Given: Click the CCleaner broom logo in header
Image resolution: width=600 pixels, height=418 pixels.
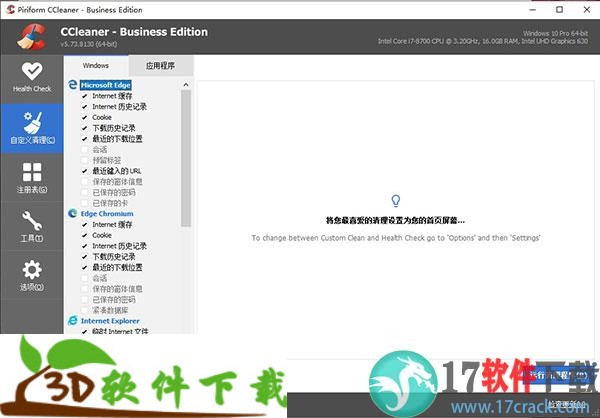Looking at the screenshot, I should [x=31, y=37].
